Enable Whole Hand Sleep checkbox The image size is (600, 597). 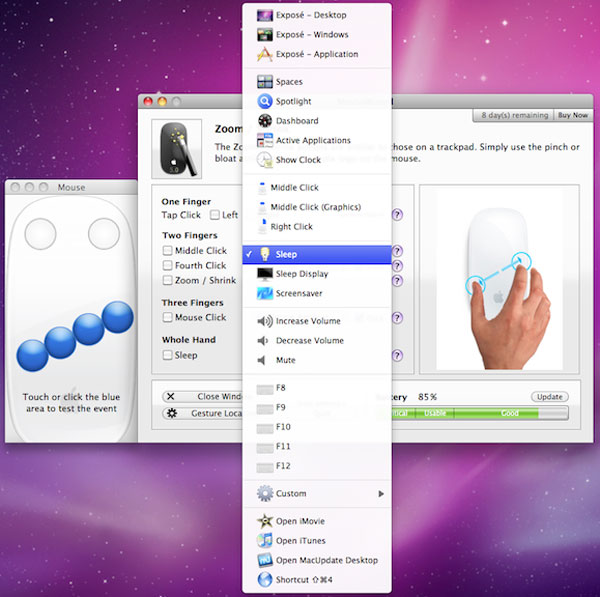pos(167,355)
